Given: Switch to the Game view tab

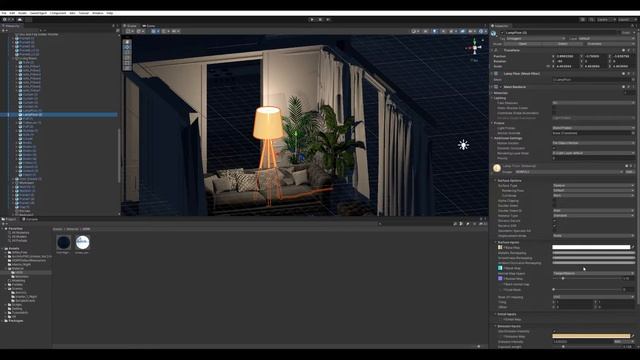Looking at the screenshot, I should click(x=149, y=26).
